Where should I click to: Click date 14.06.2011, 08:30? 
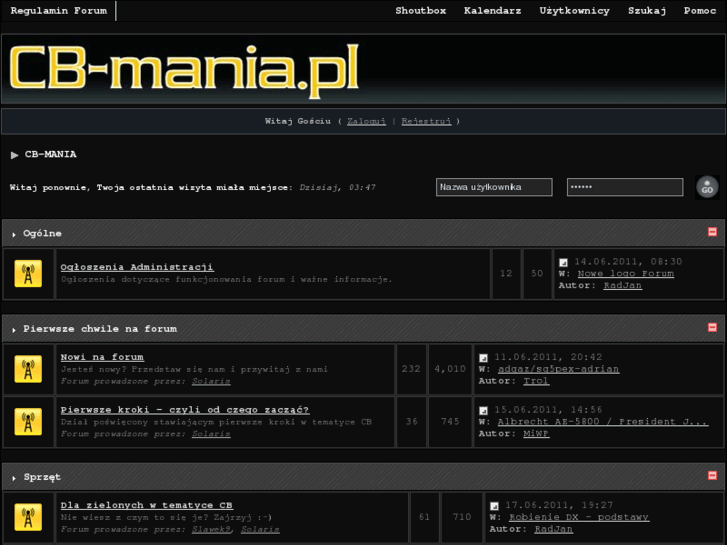(x=628, y=262)
